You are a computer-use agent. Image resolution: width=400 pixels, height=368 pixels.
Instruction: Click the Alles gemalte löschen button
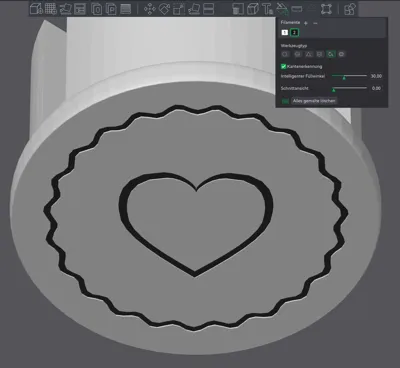pos(314,101)
